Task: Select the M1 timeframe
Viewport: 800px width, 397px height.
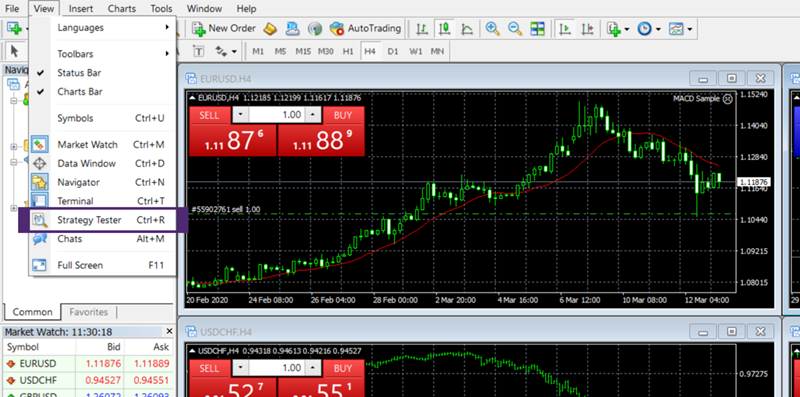Action: point(258,52)
